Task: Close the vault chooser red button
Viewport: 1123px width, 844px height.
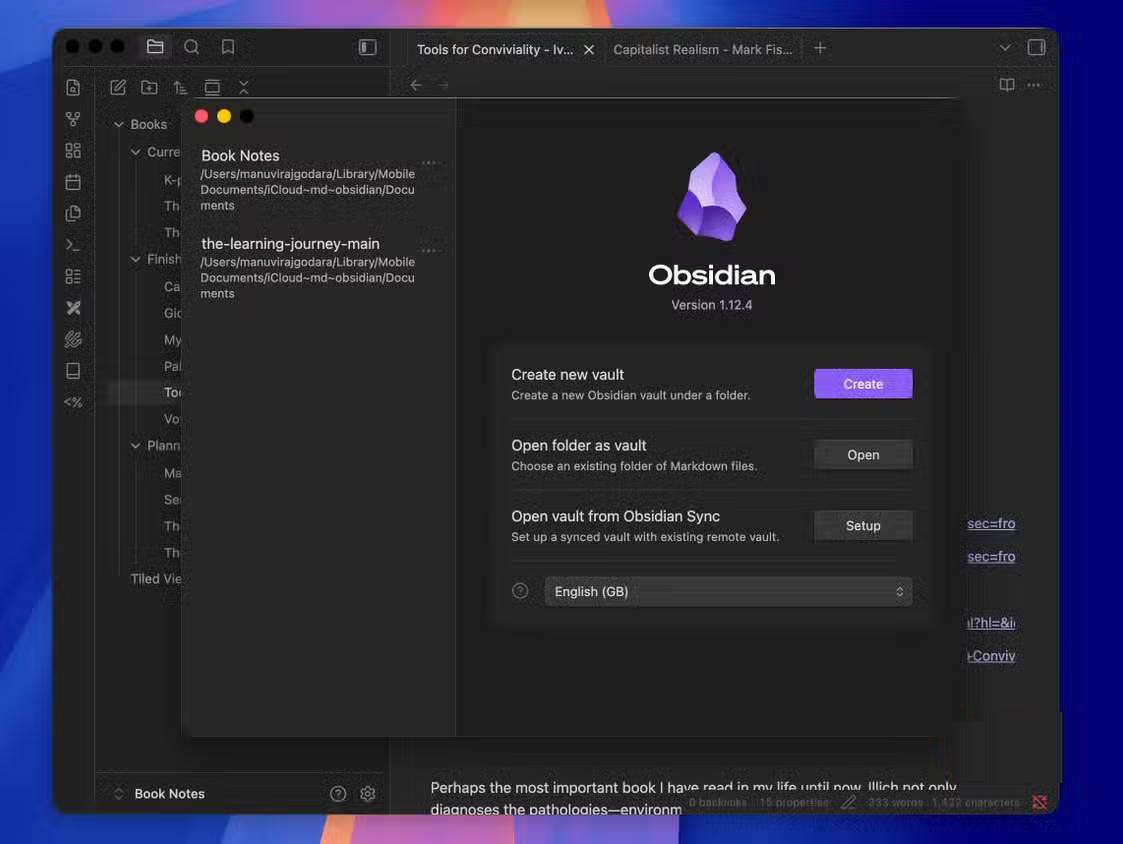Action: coord(201,116)
